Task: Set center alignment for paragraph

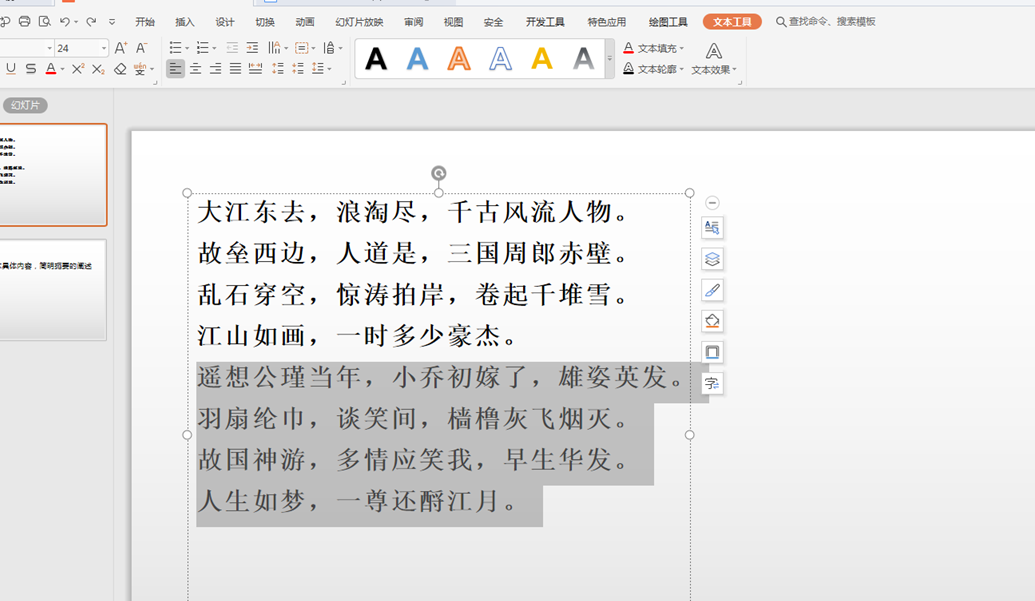Action: [195, 69]
